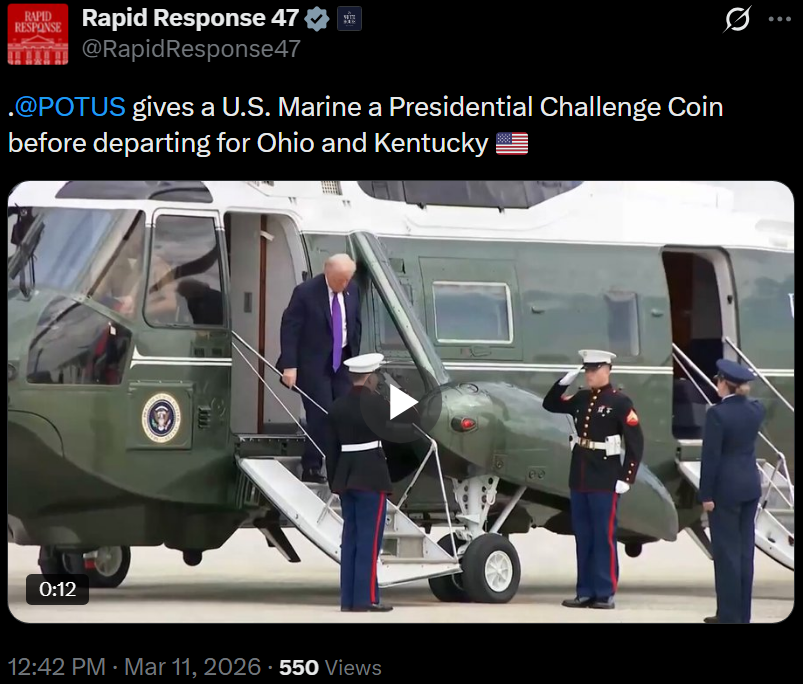Click the presidential seal on the helicopter
The height and width of the screenshot is (684, 803).
click(161, 417)
